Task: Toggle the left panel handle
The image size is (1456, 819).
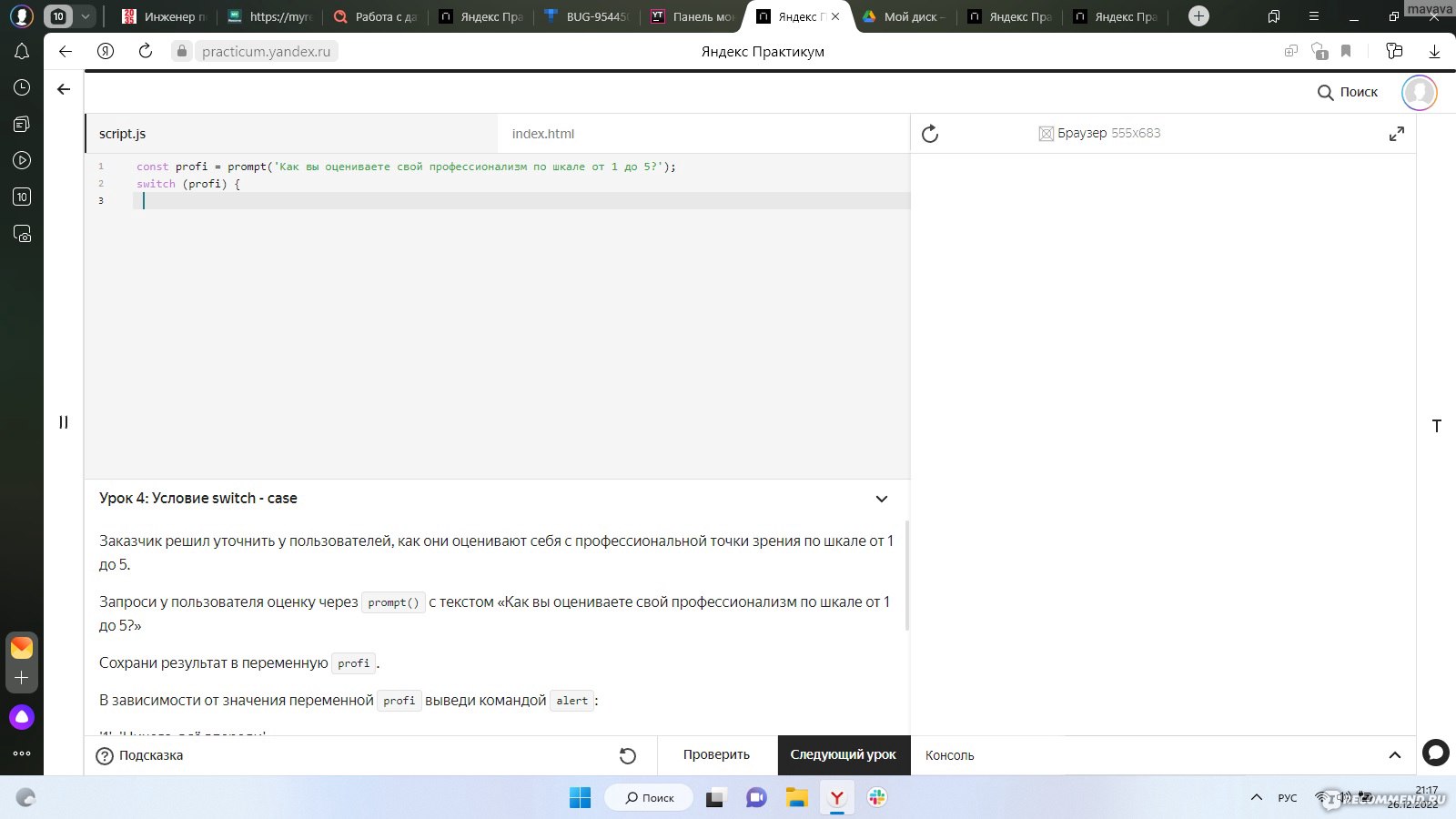Action: pos(64,422)
